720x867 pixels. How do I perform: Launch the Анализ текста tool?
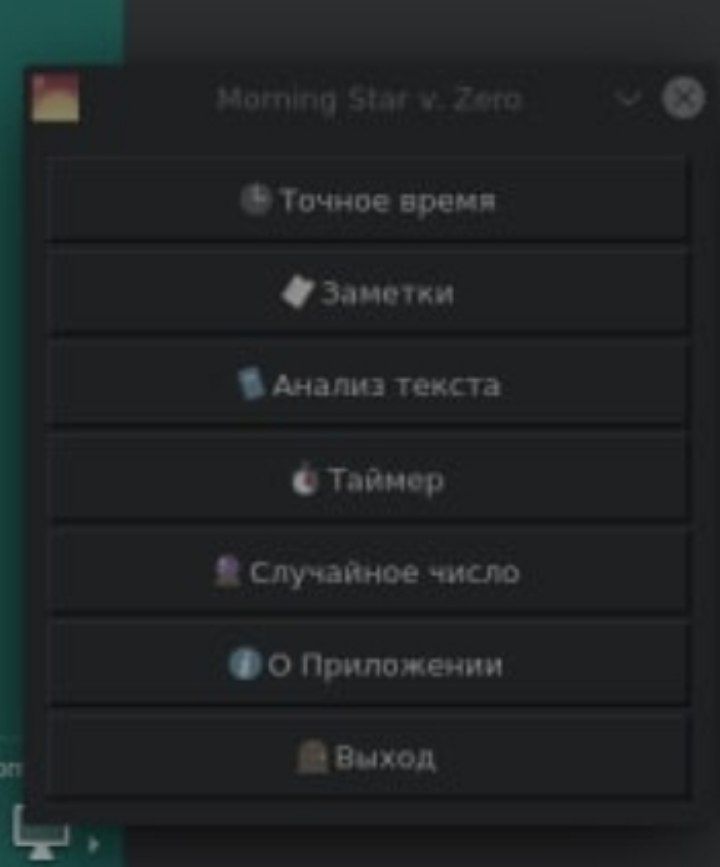pyautogui.click(x=369, y=384)
